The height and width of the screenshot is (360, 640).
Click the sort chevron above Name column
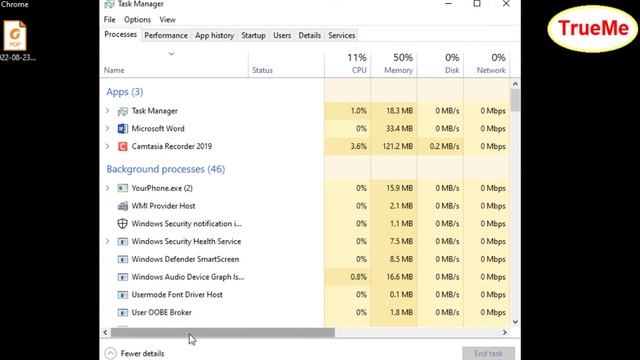point(171,53)
